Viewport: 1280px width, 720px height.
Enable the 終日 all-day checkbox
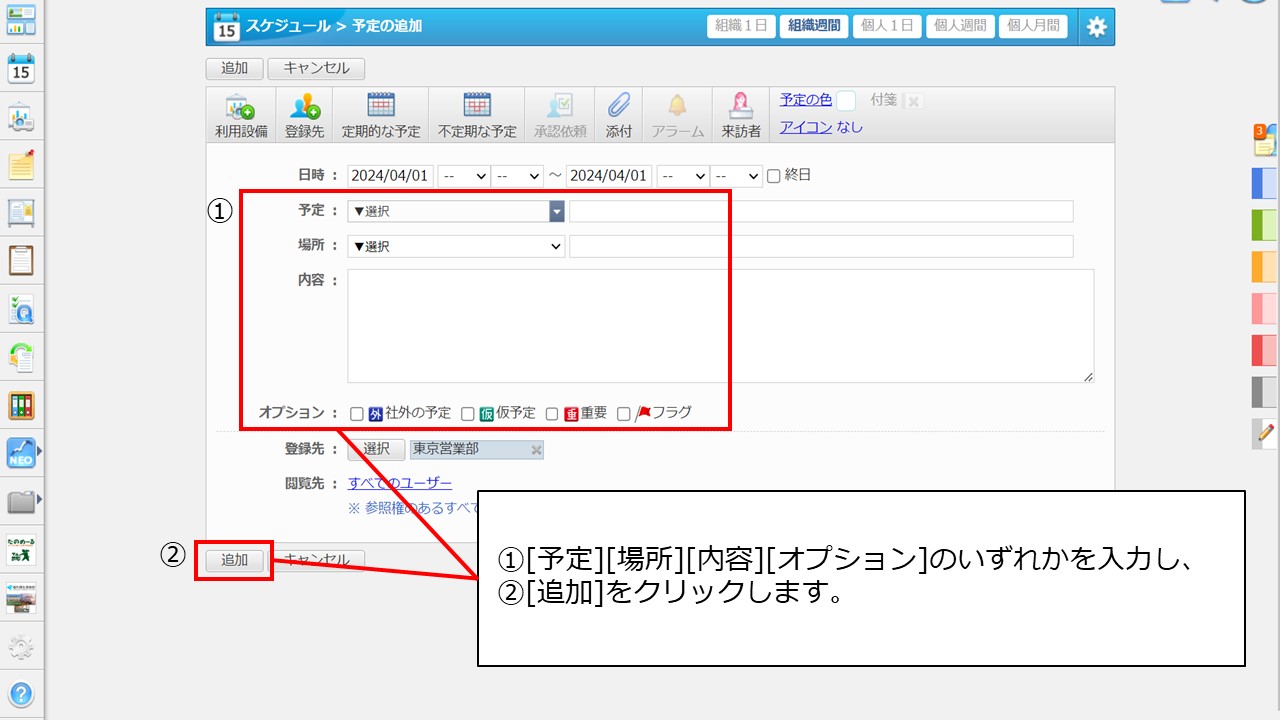click(773, 176)
